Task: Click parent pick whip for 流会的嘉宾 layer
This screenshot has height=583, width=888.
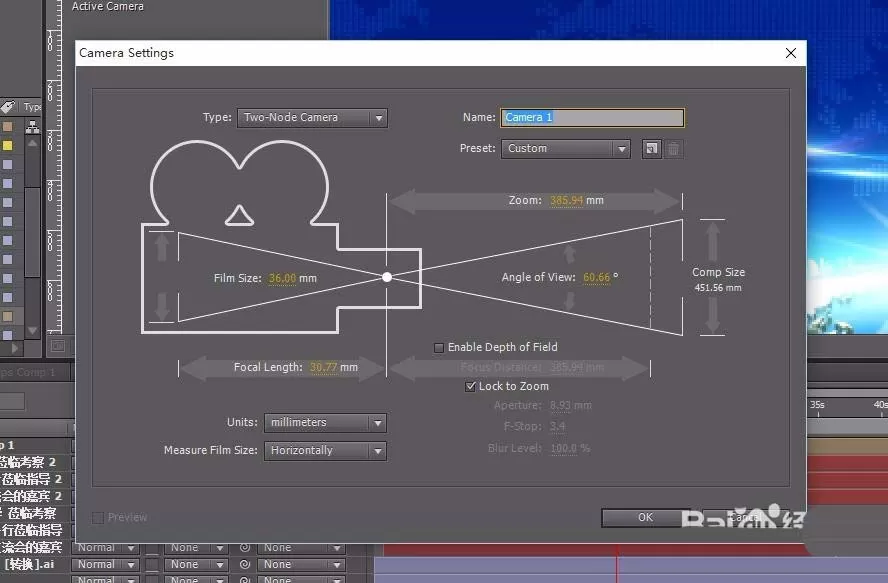Action: tap(245, 547)
